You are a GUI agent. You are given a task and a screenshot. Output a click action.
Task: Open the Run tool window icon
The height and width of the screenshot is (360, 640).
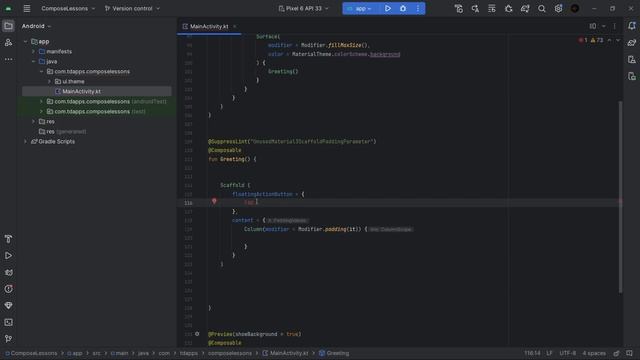tap(8, 256)
